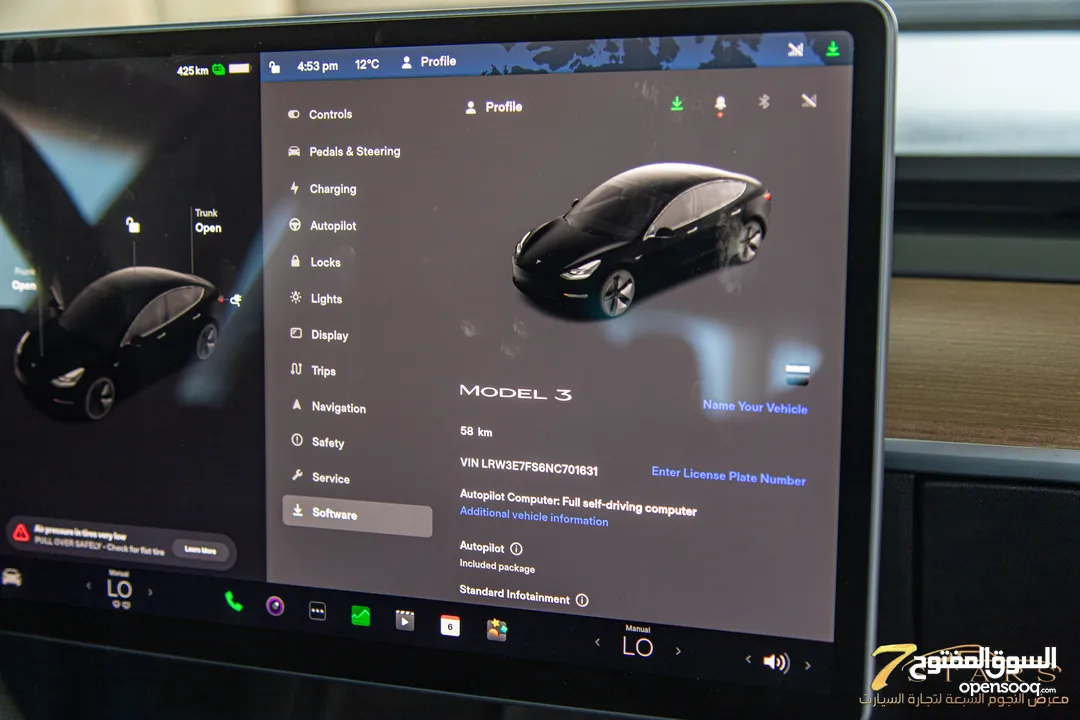Open the Autopilot settings
The image size is (1080, 720).
click(x=323, y=225)
